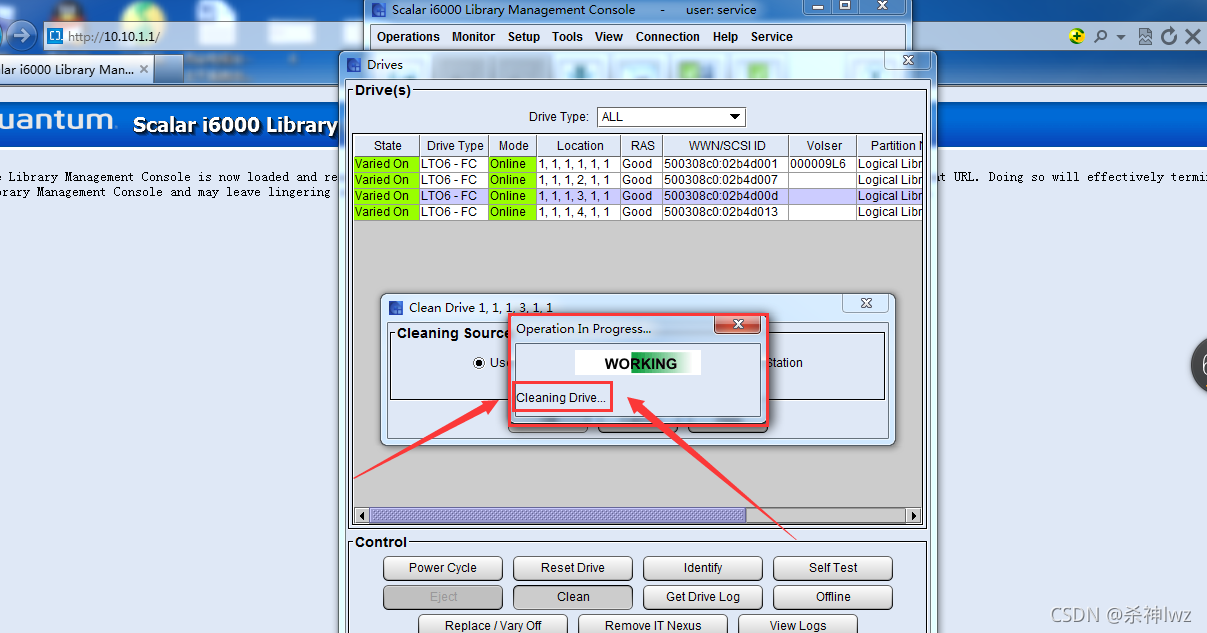Select drive row with WWN 500308c0:02b4d013
Image resolution: width=1207 pixels, height=633 pixels.
(x=637, y=212)
